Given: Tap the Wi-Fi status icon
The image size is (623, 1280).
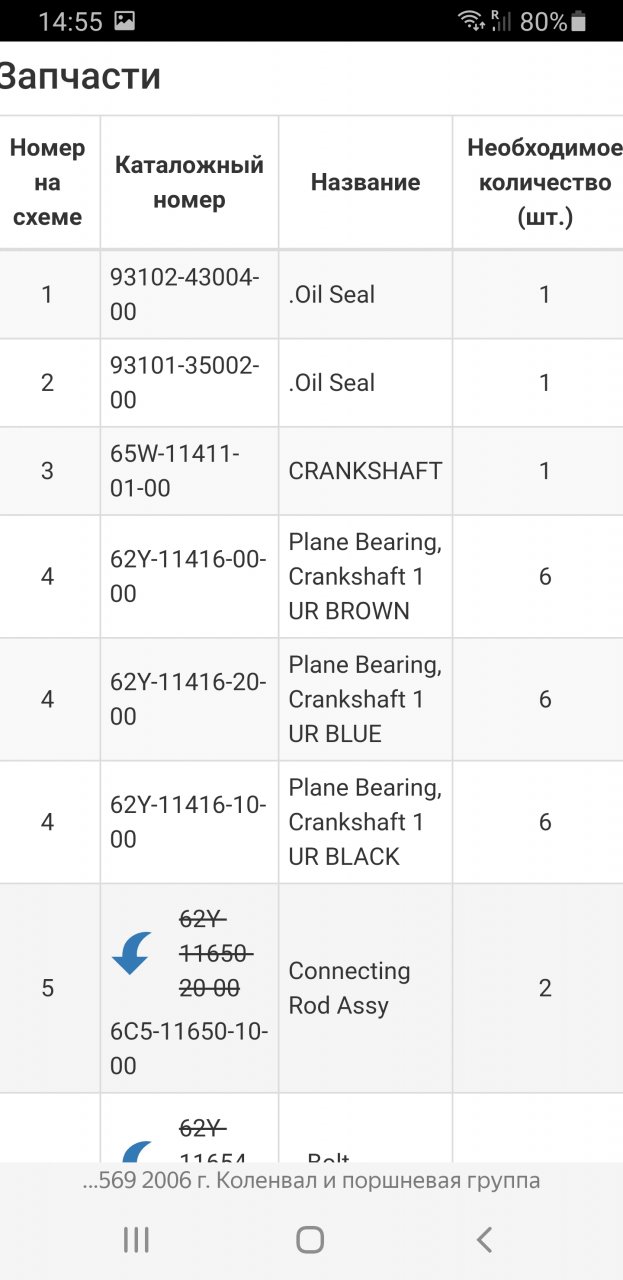Looking at the screenshot, I should [470, 21].
